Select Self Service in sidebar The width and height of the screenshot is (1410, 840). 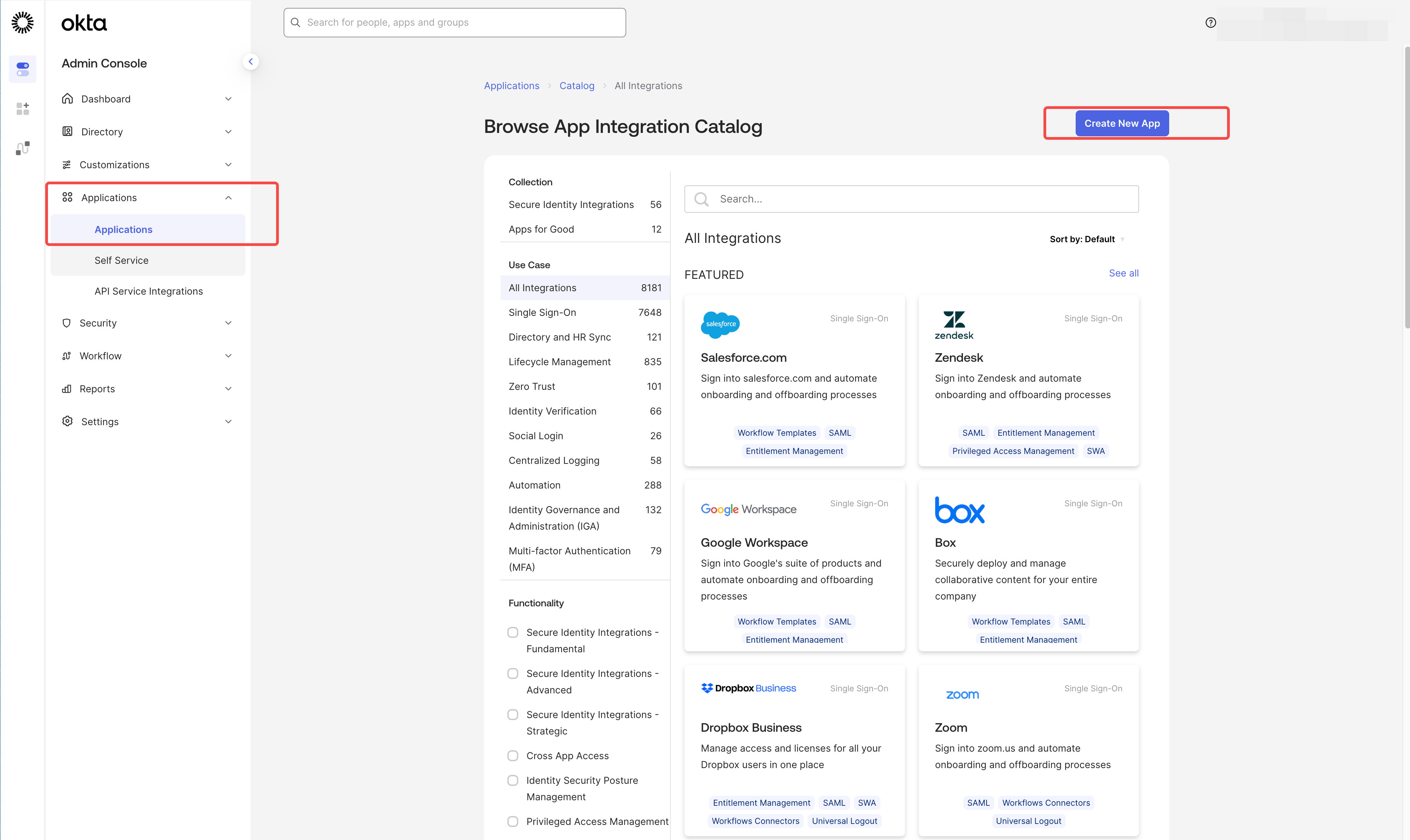[x=121, y=260]
